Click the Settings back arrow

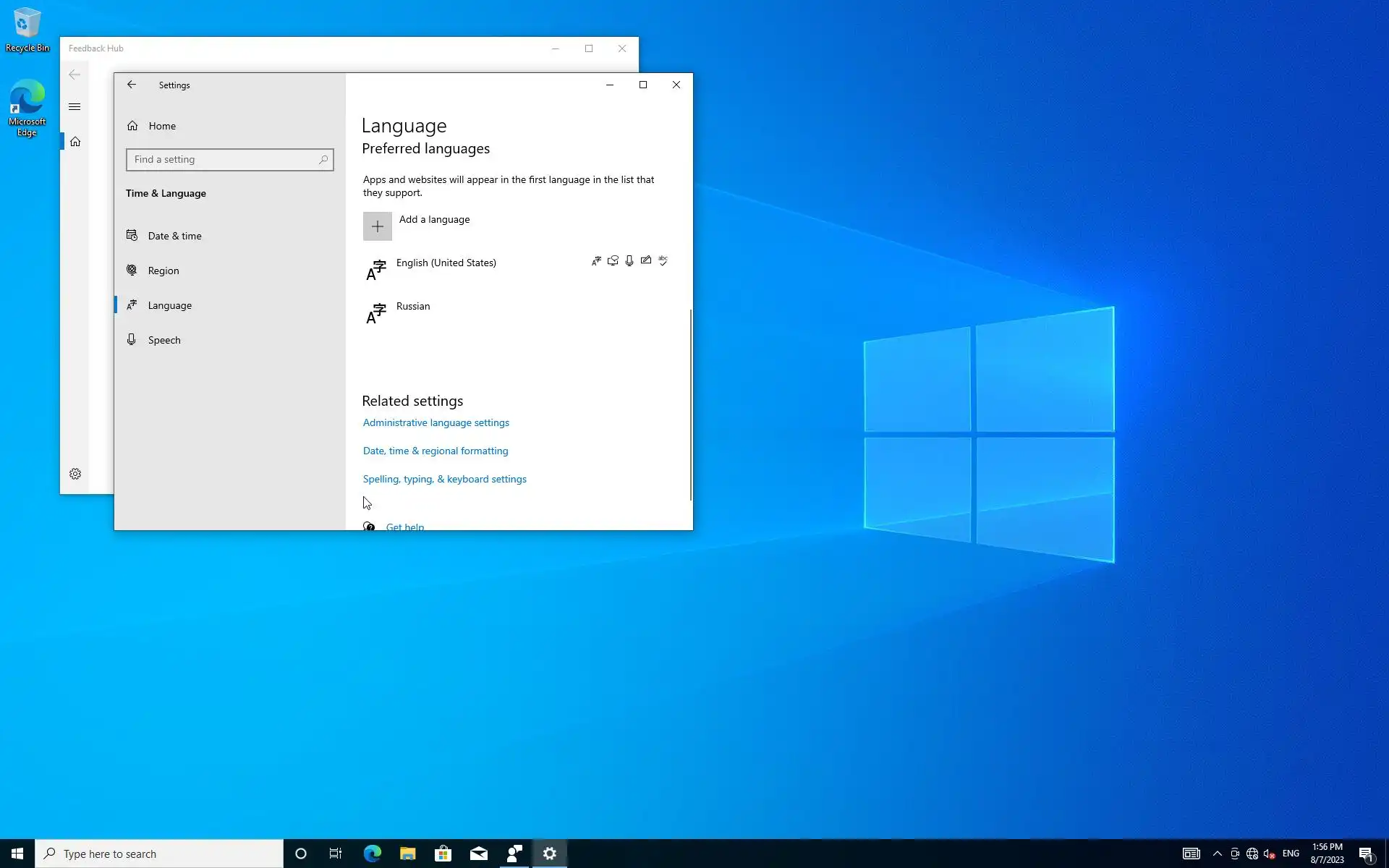point(132,85)
